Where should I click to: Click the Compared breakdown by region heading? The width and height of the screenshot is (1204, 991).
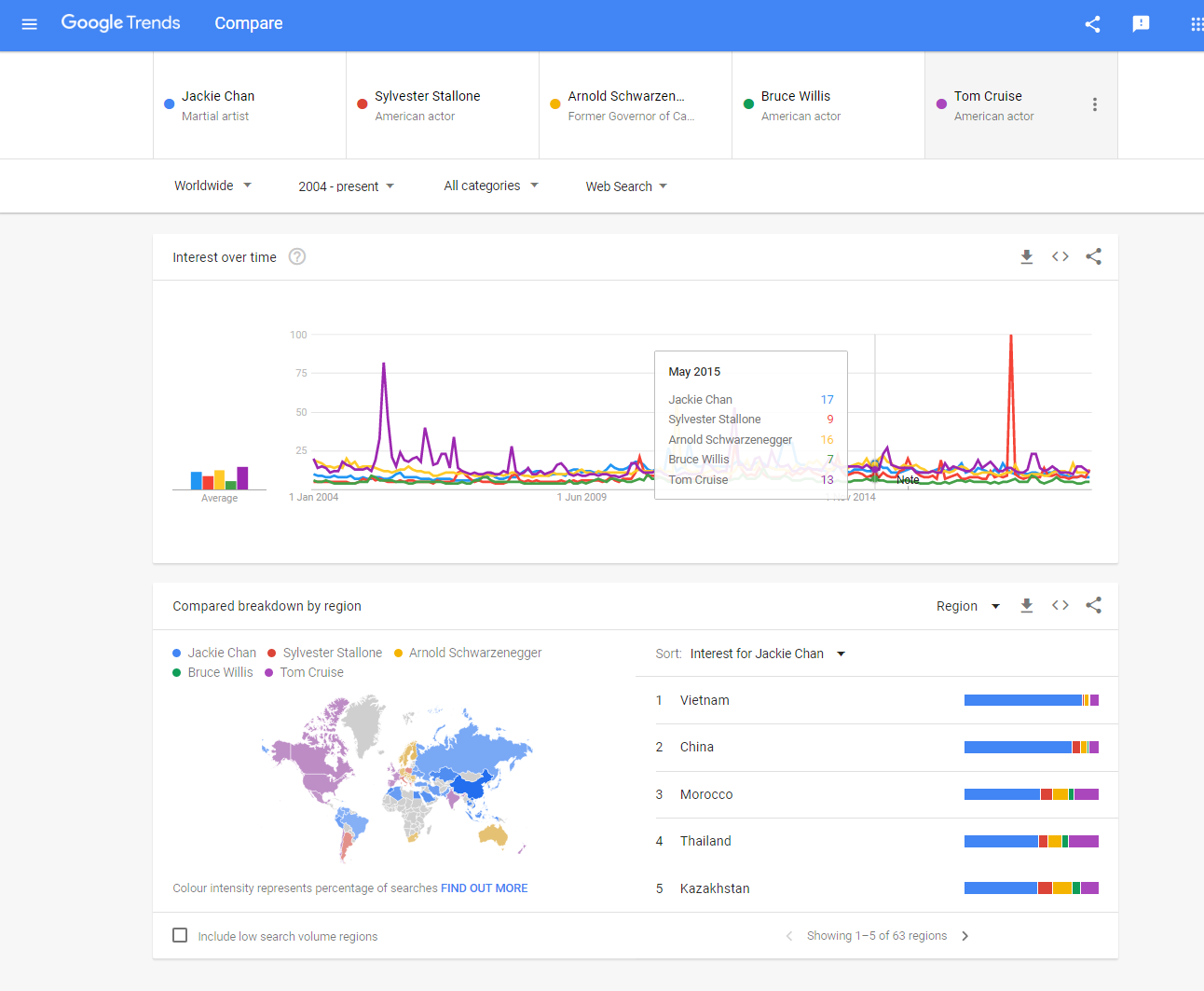point(267,606)
